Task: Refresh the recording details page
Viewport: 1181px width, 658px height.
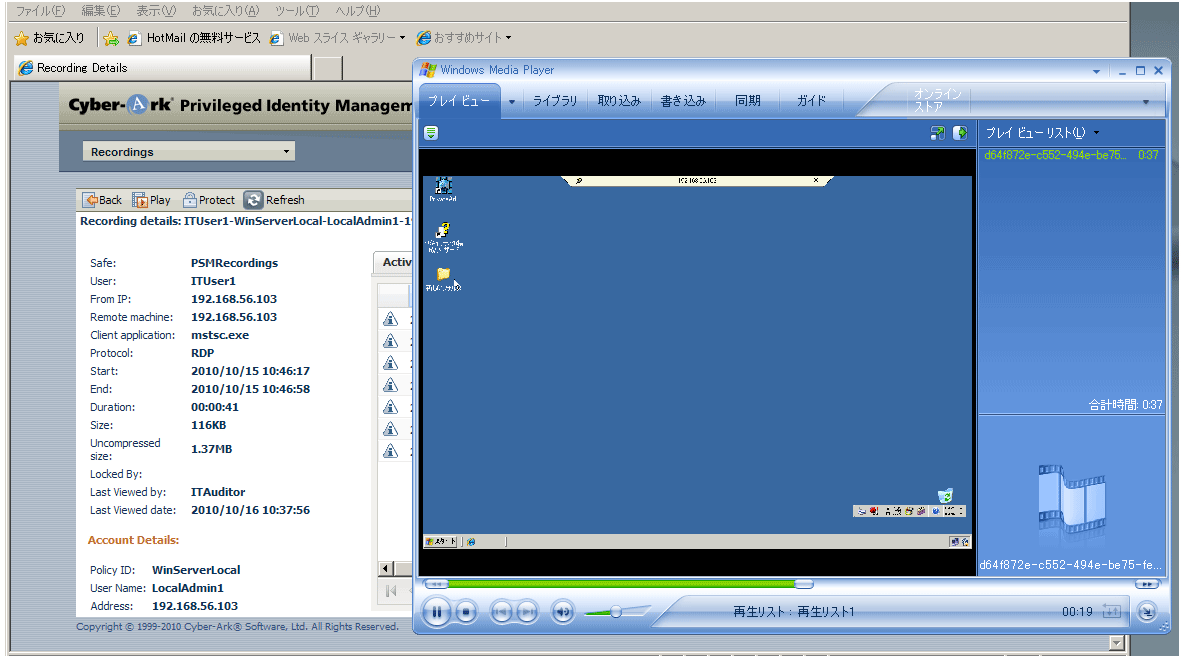Action: [x=275, y=200]
